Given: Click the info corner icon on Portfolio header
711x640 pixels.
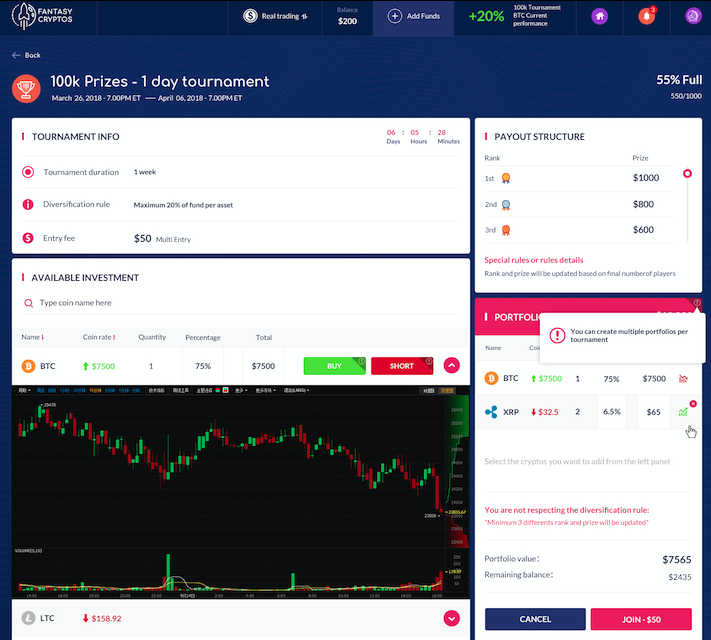Looking at the screenshot, I should click(697, 303).
